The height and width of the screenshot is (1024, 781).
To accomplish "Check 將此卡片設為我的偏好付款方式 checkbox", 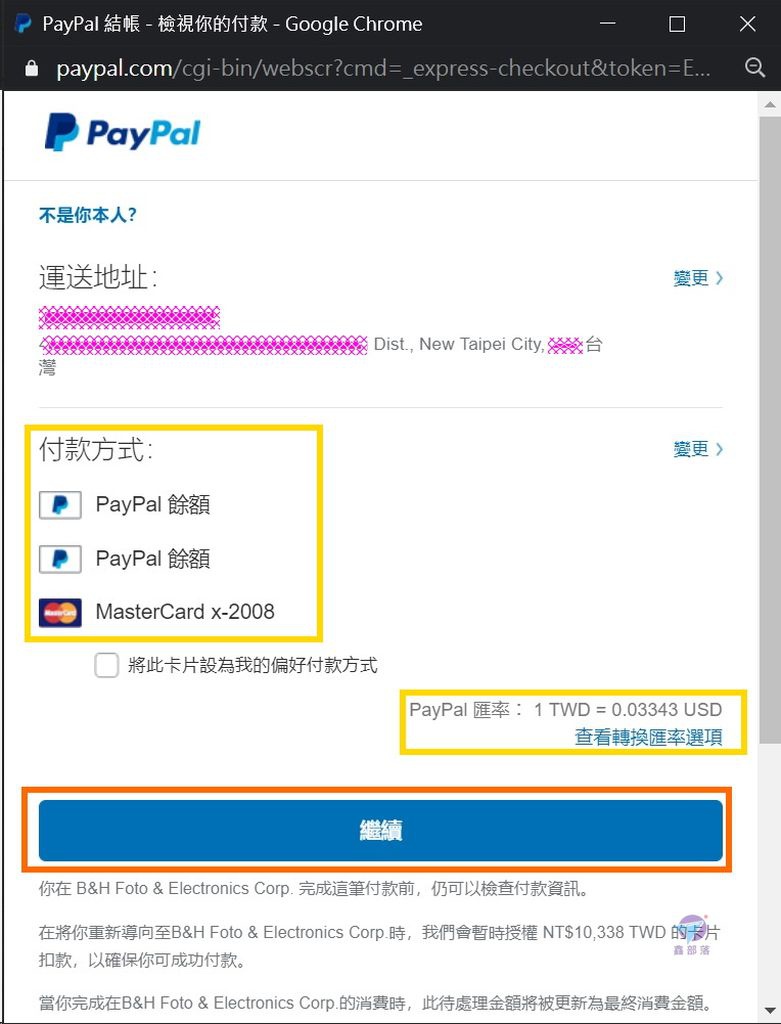I will click(x=106, y=665).
